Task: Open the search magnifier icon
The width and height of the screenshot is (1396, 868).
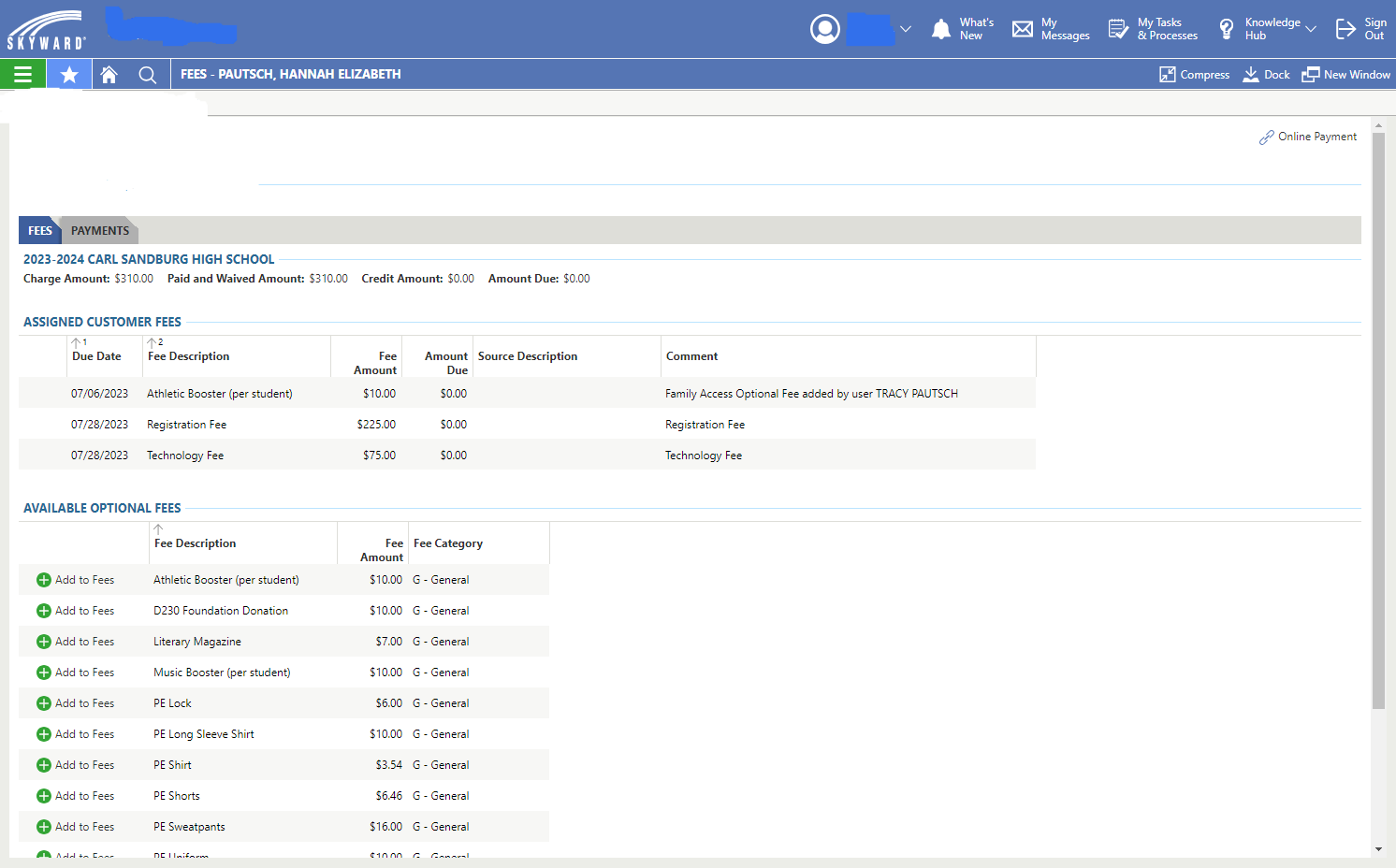Action: click(x=147, y=75)
